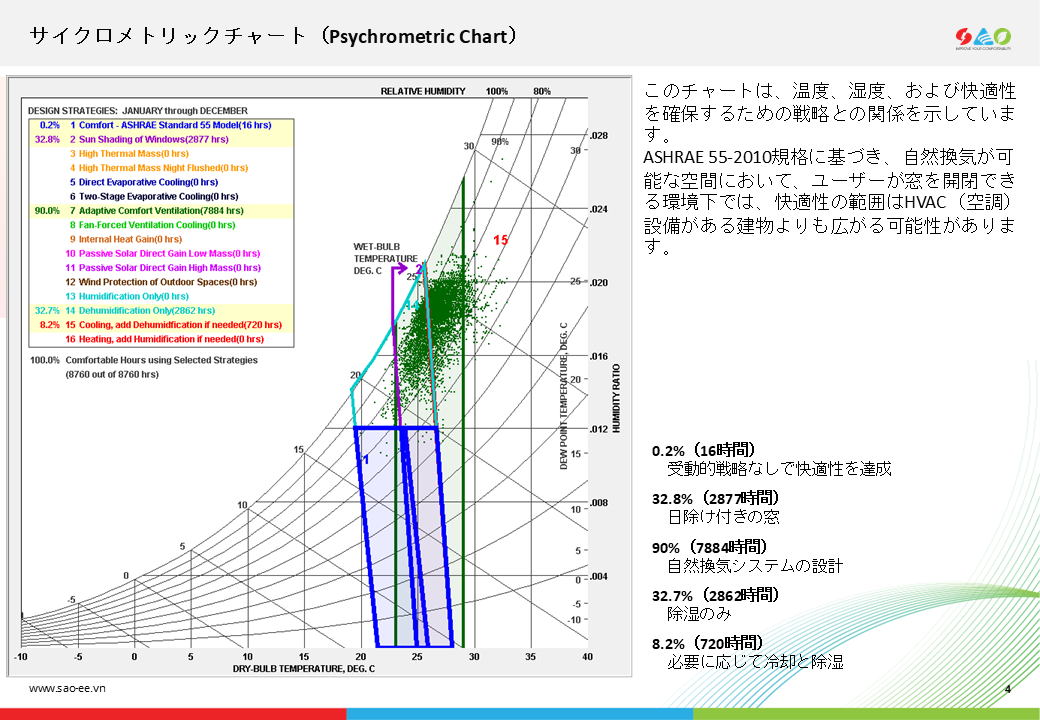This screenshot has height=720, width=1040.
Task: Click the '-10' dry-bulb axis tick value
Action: pos(21,656)
